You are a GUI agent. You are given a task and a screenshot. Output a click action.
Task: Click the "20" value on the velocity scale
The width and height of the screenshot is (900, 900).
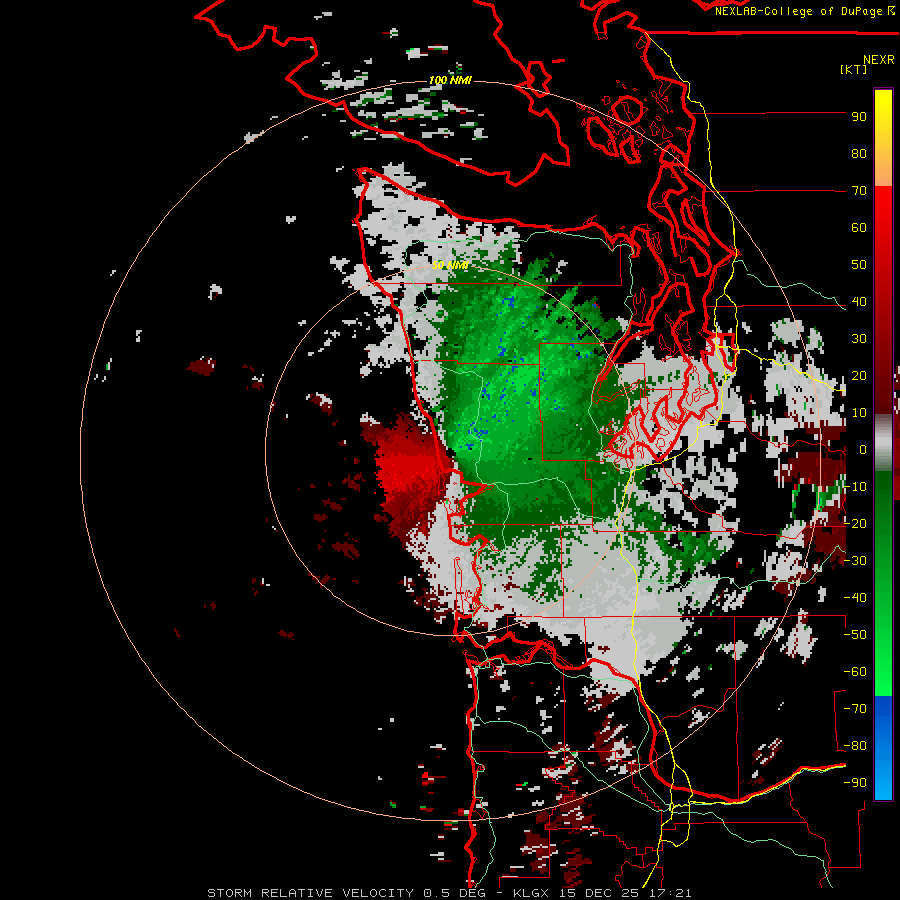(x=859, y=376)
